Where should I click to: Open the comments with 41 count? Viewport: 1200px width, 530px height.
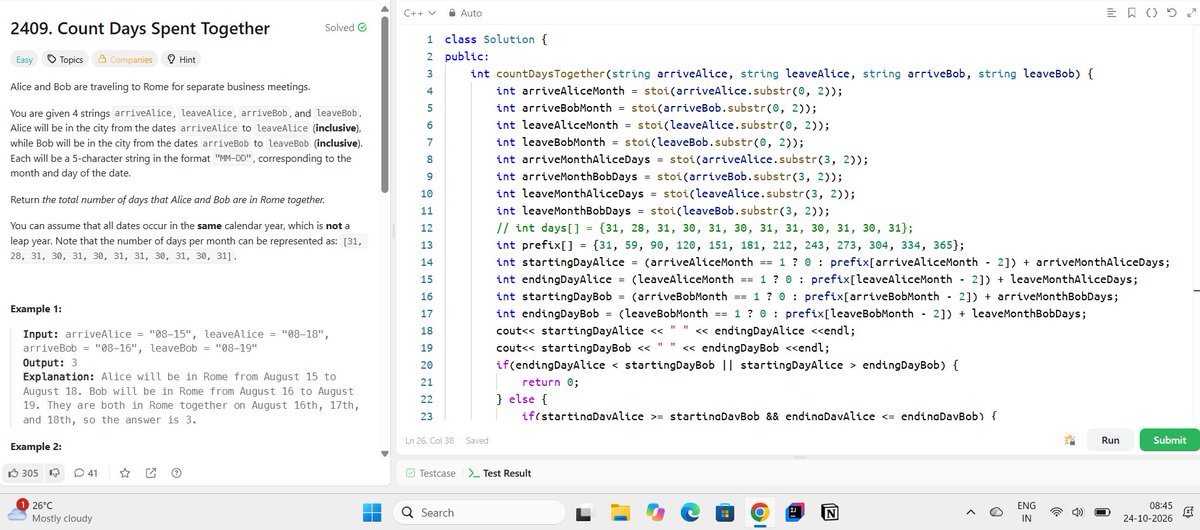point(85,473)
